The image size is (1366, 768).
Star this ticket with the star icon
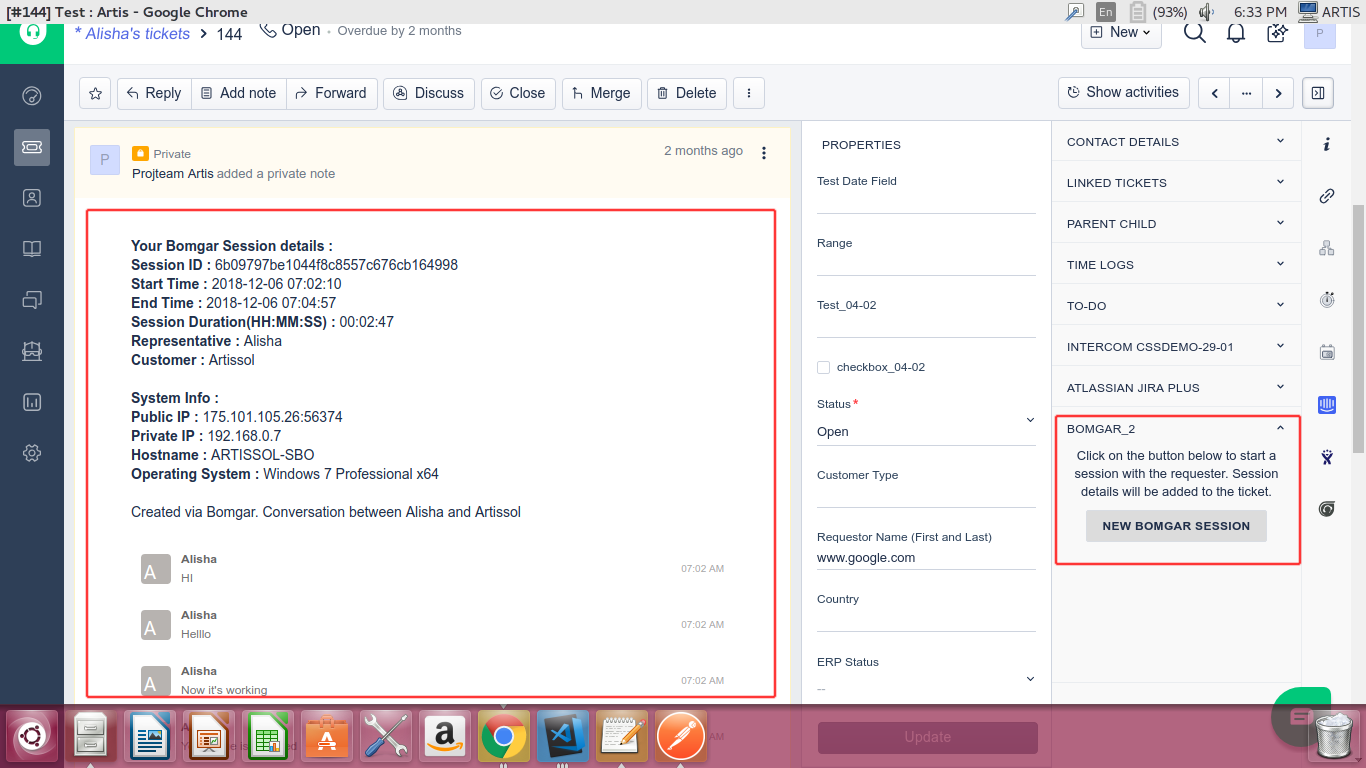(x=95, y=93)
